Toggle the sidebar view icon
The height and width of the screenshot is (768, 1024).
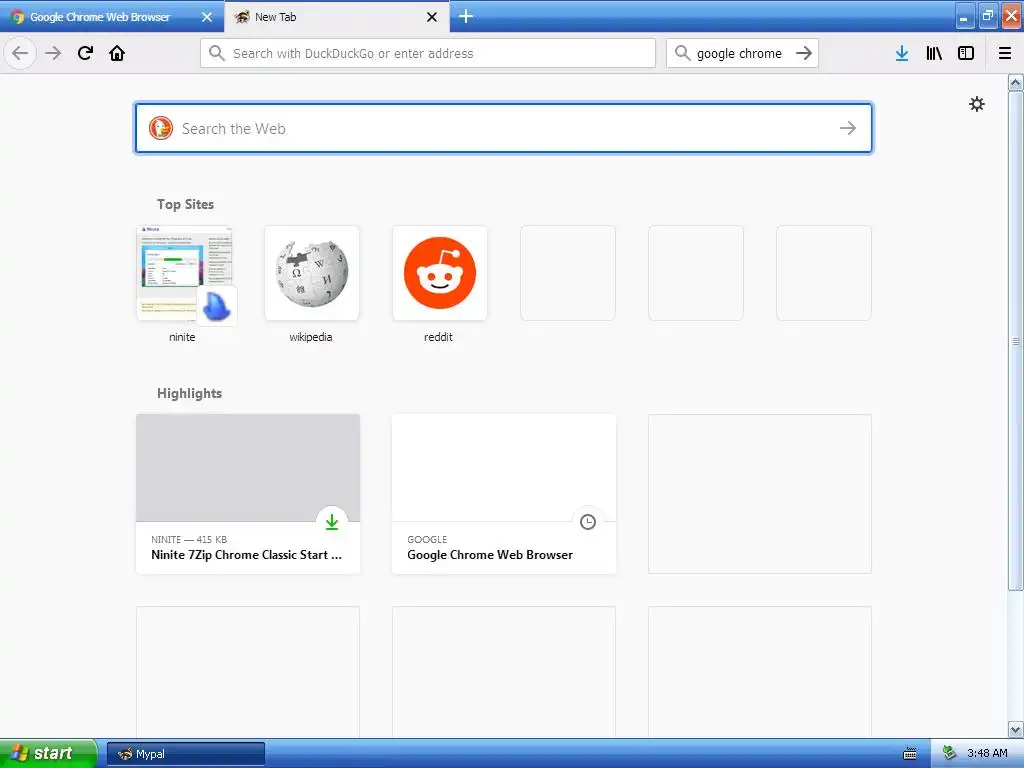click(x=966, y=53)
